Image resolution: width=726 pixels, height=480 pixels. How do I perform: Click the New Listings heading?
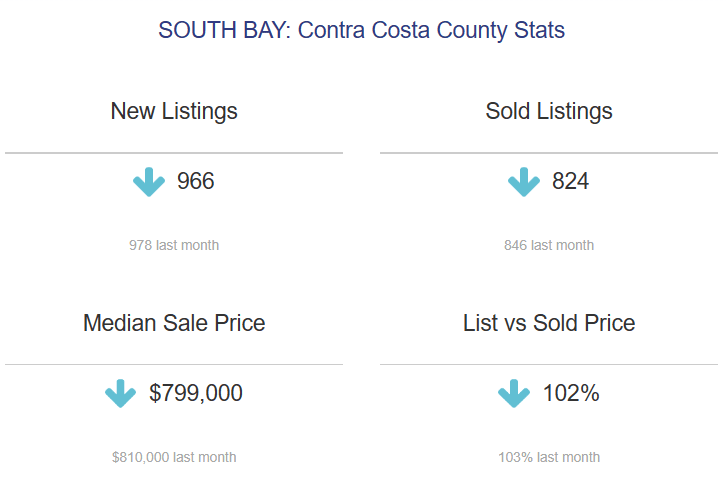tap(174, 111)
